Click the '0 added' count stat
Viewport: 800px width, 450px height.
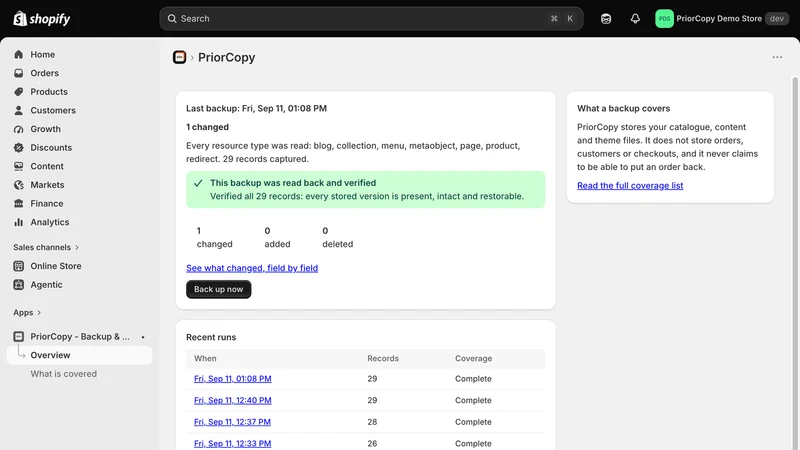tap(277, 238)
